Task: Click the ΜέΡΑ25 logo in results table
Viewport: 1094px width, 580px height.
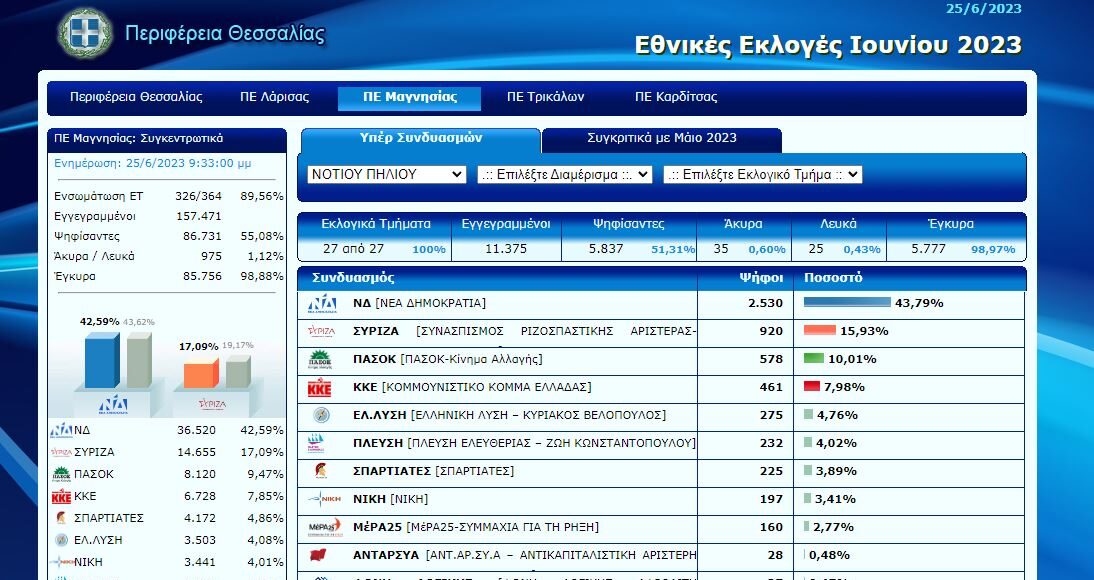Action: click(324, 527)
